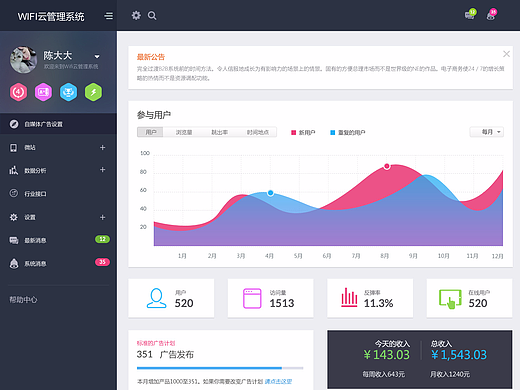The image size is (520, 390).
Task: Click the pink hexagon shortcut icon
Action: [x=18, y=92]
